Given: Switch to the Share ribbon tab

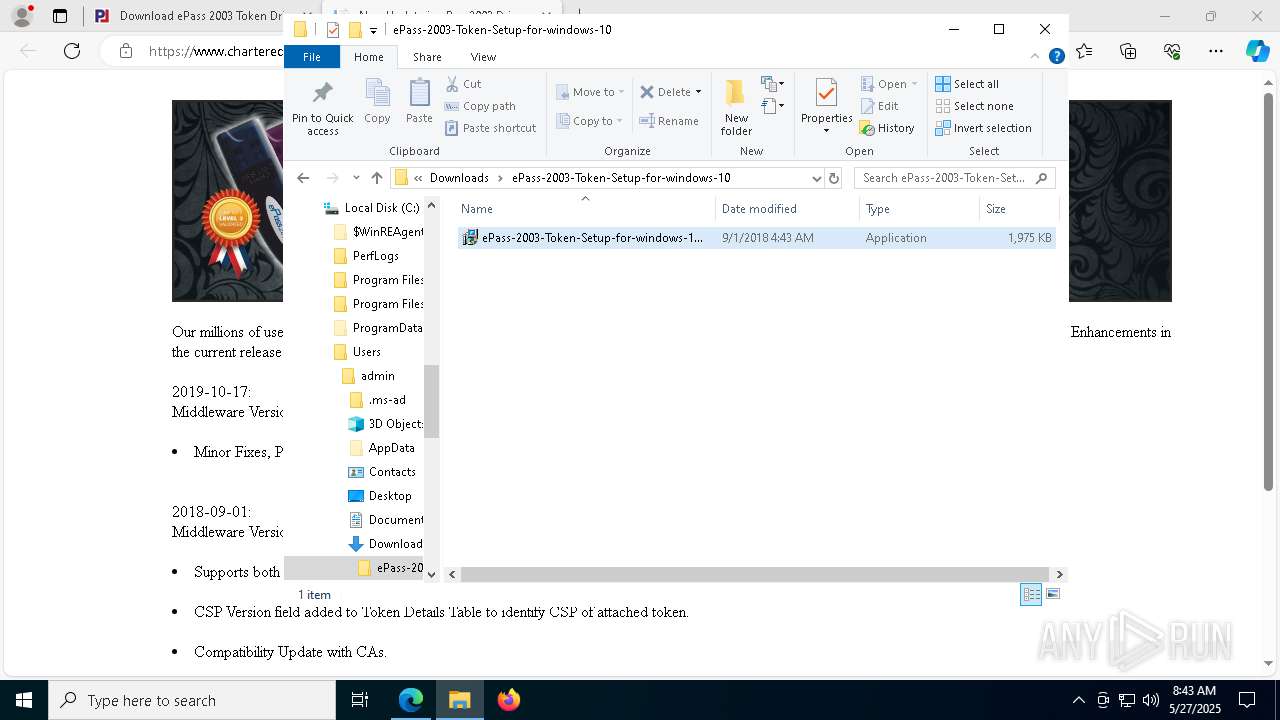Looking at the screenshot, I should pyautogui.click(x=427, y=57).
